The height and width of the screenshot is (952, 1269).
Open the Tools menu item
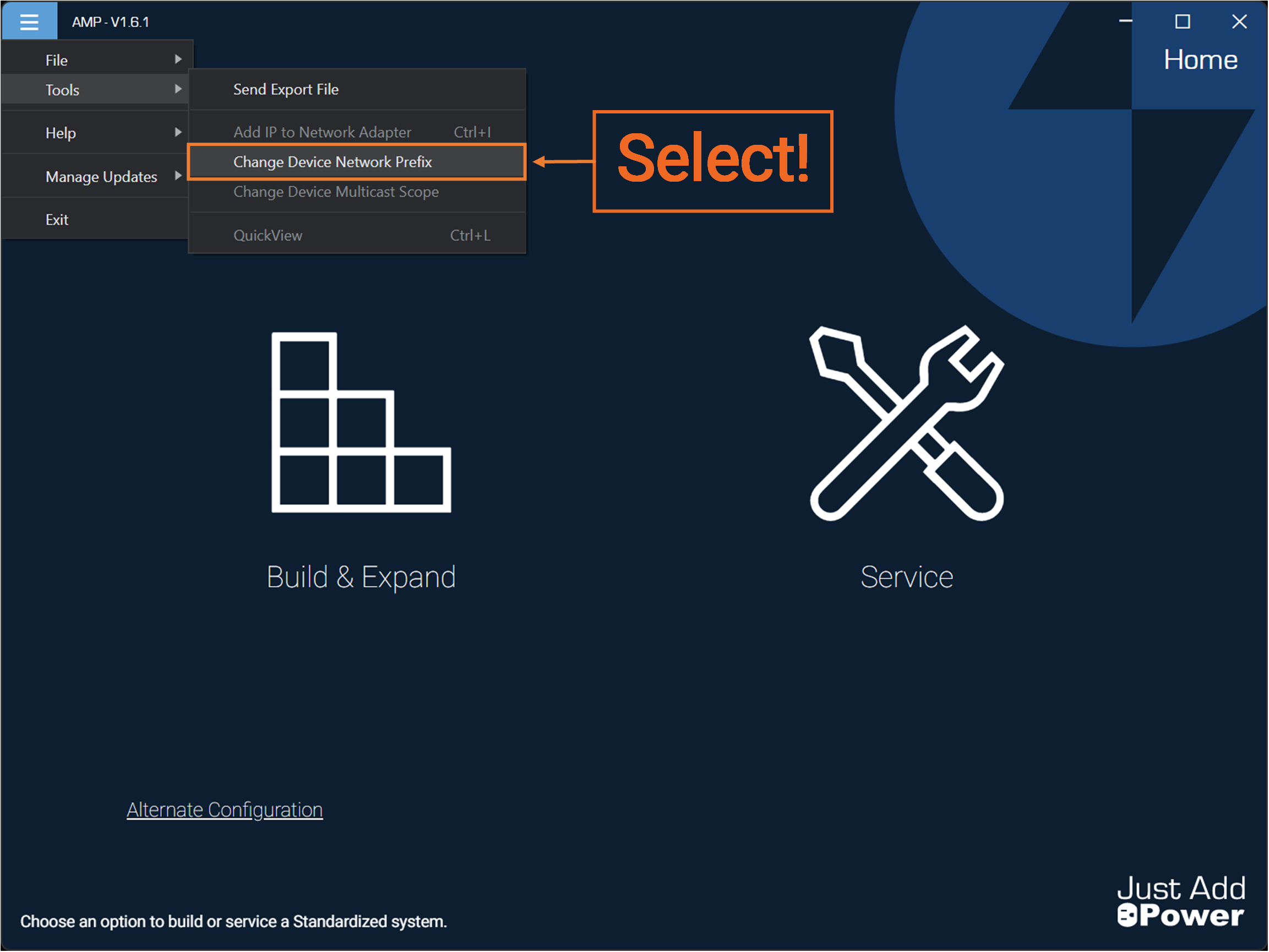click(62, 90)
